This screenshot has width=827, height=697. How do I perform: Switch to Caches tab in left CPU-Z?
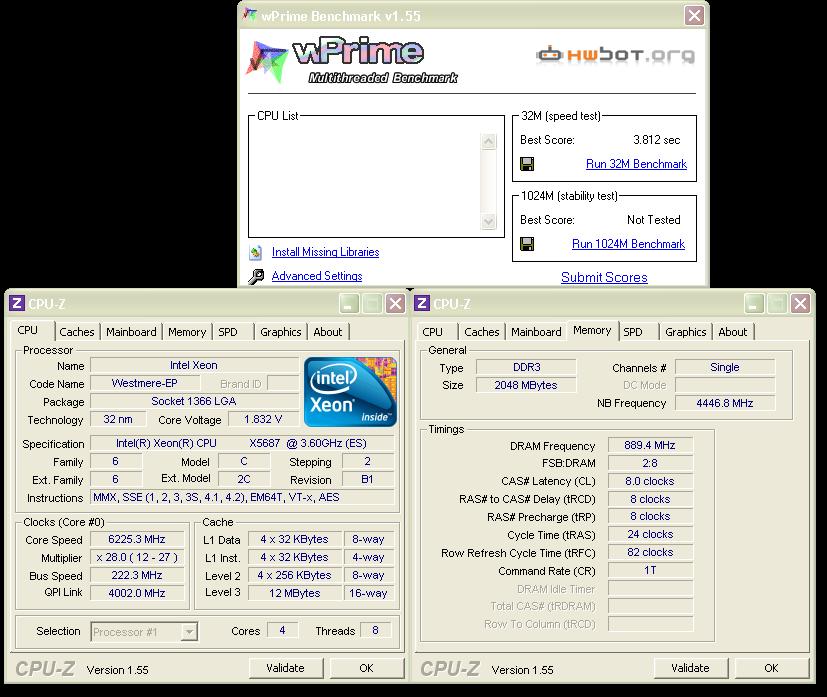tap(77, 332)
